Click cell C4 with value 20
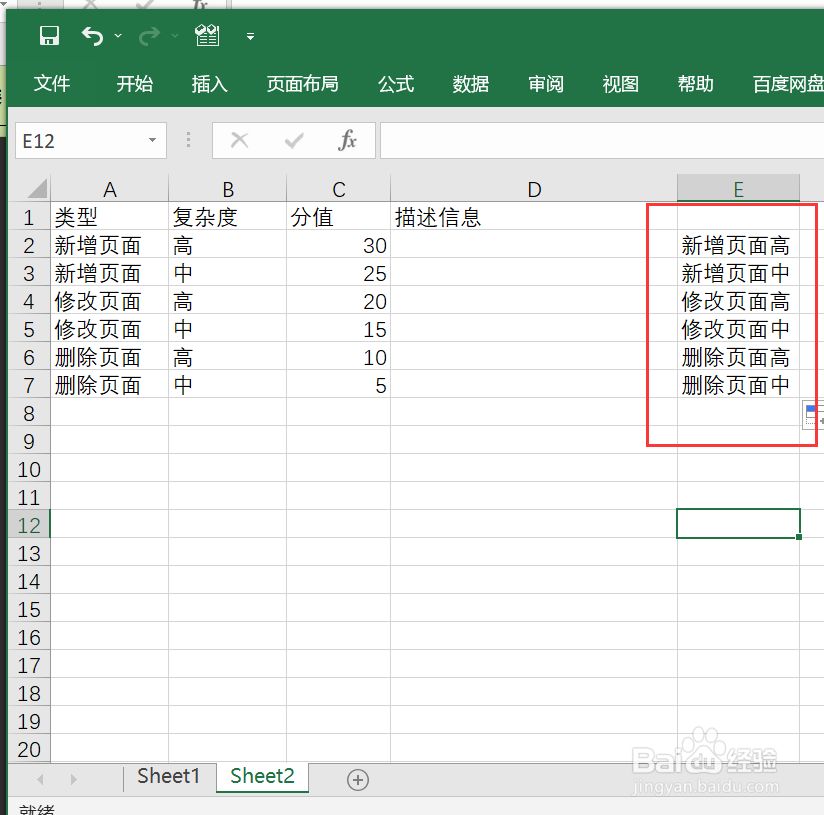This screenshot has height=815, width=824. pos(338,301)
